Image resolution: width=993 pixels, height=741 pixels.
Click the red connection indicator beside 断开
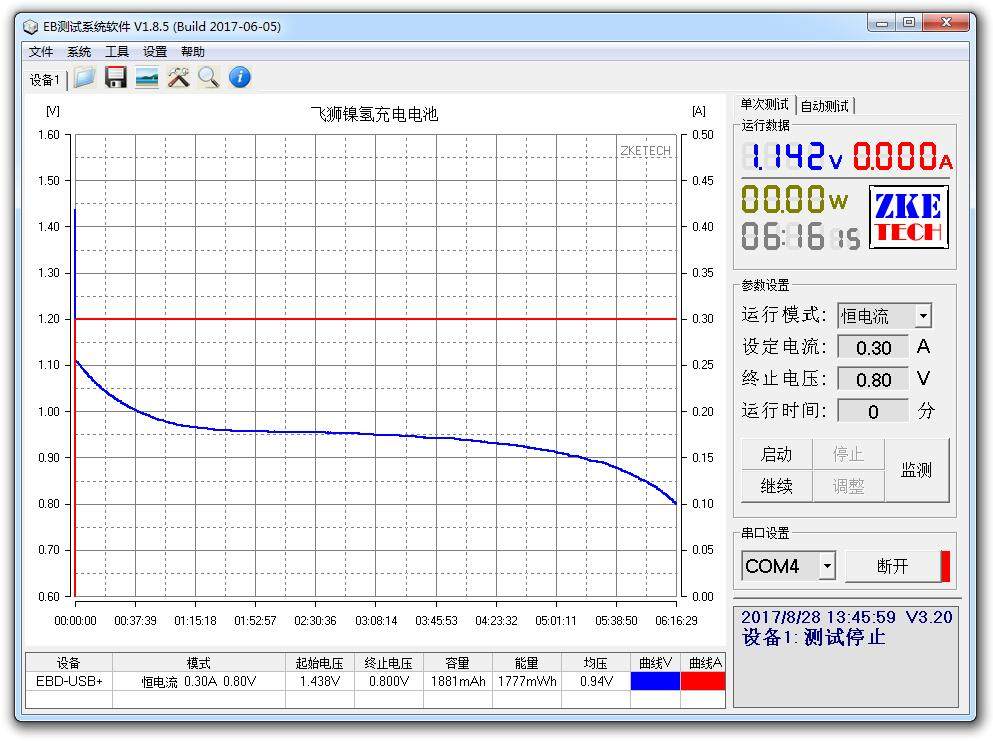tap(945, 566)
